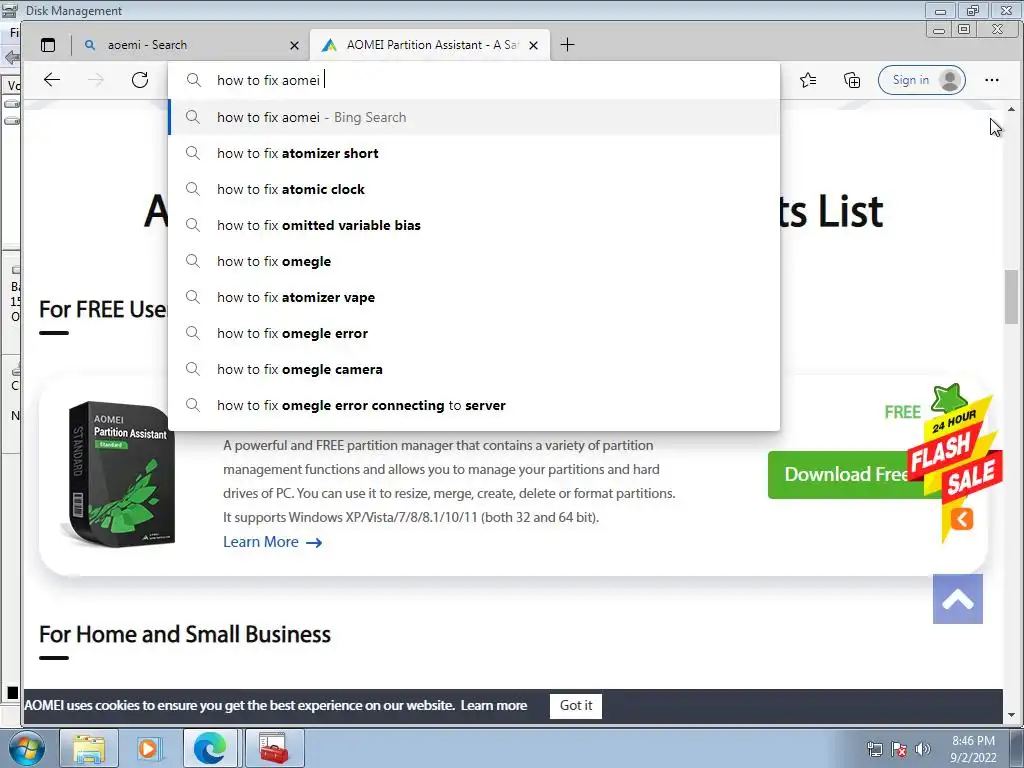Open Windows Explorer from the taskbar
This screenshot has width=1024, height=768.
[x=89, y=748]
